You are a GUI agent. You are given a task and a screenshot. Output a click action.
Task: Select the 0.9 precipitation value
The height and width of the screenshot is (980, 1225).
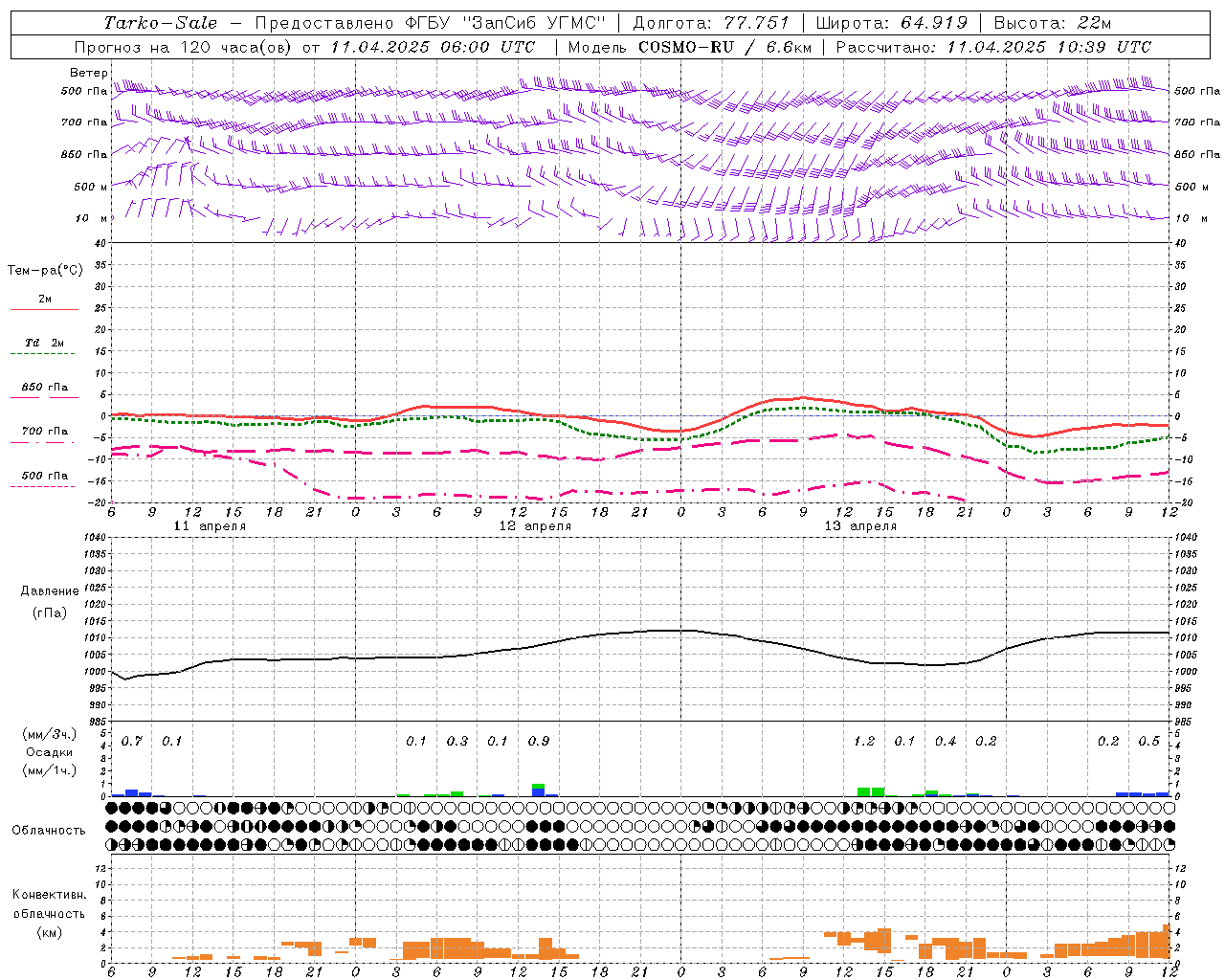[539, 742]
